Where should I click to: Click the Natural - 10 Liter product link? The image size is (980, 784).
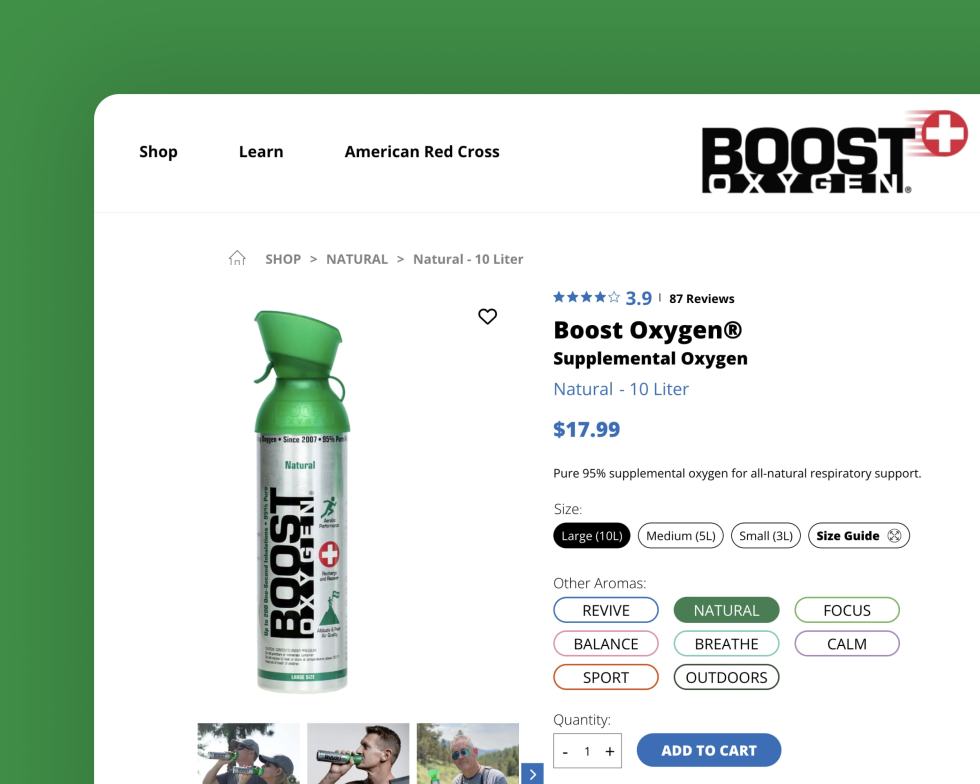click(468, 259)
